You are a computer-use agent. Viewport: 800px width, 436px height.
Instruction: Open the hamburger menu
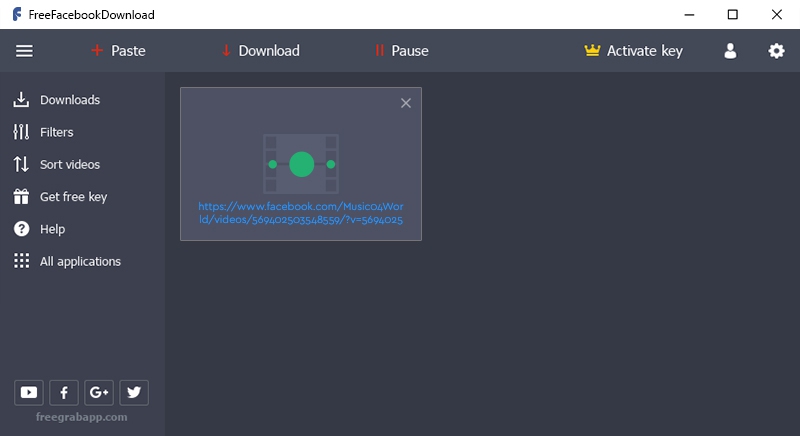click(24, 51)
